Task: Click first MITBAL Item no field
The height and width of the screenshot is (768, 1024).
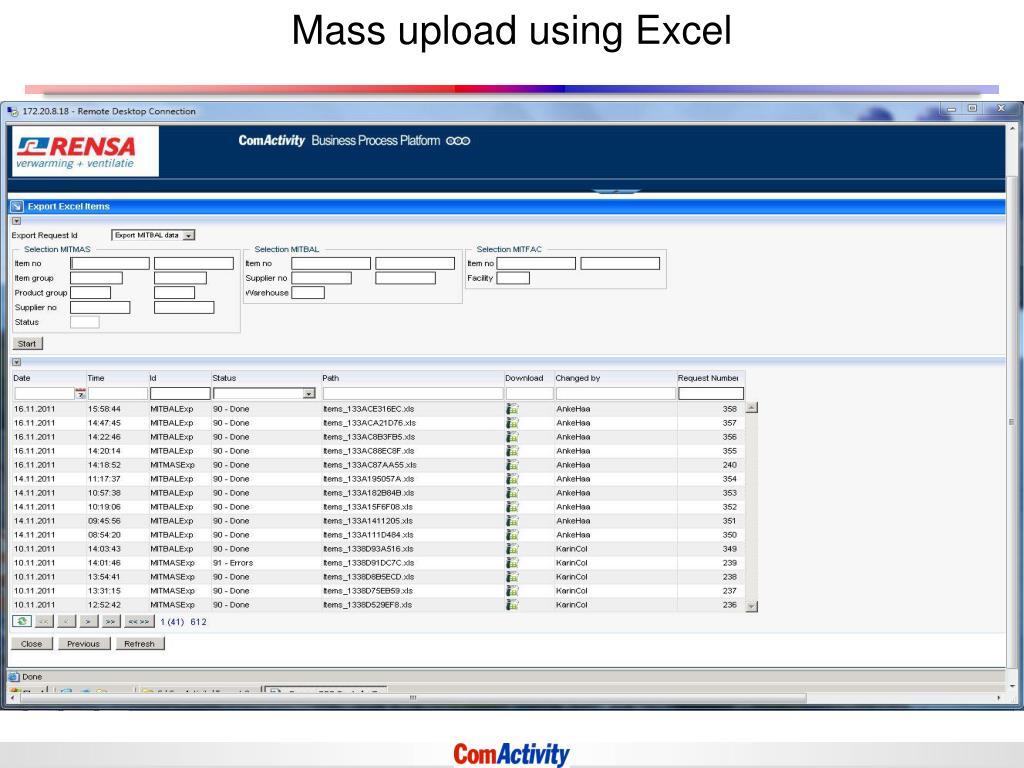Action: point(331,263)
